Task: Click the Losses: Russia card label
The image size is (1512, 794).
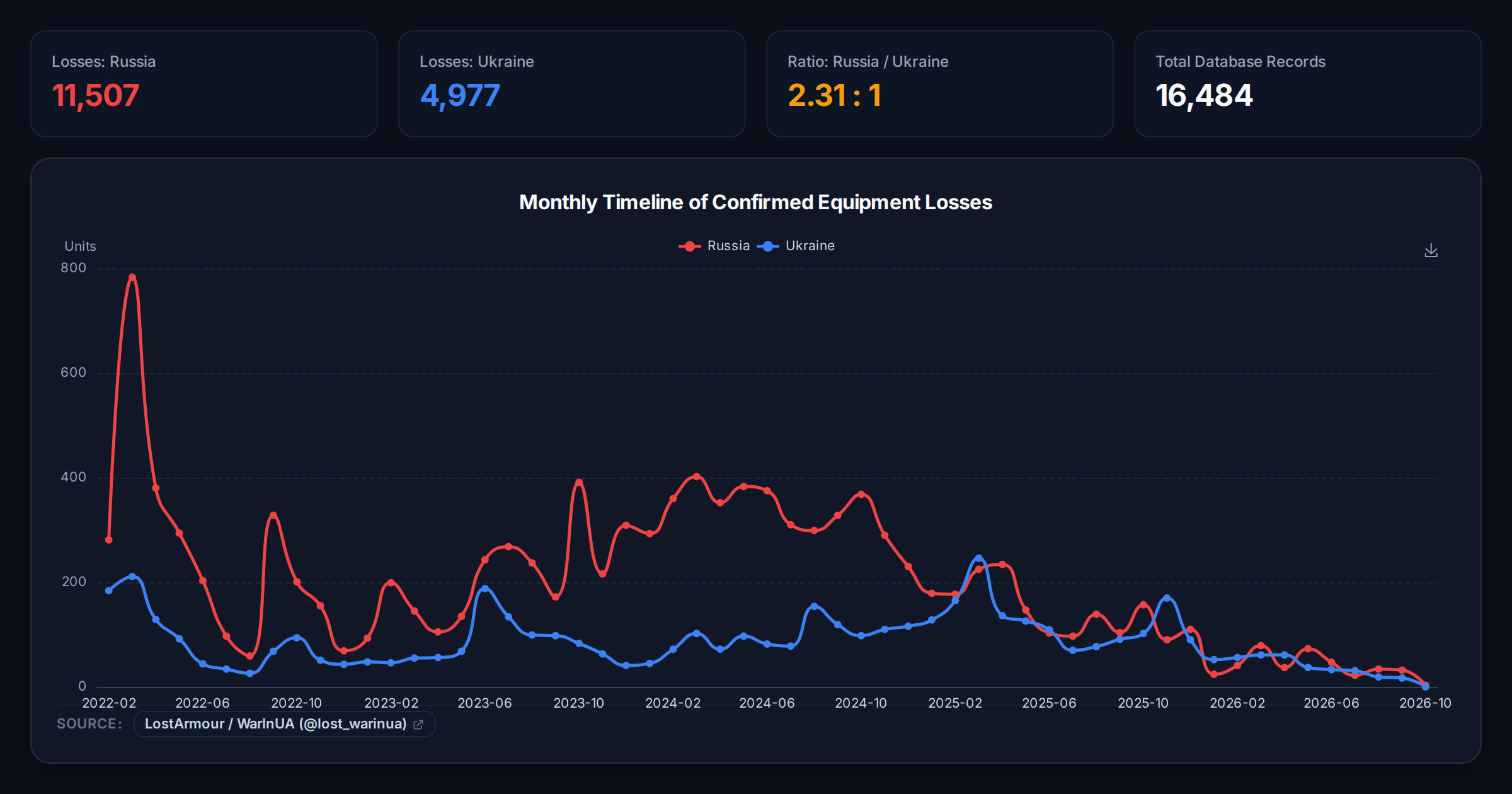Action: tap(104, 62)
